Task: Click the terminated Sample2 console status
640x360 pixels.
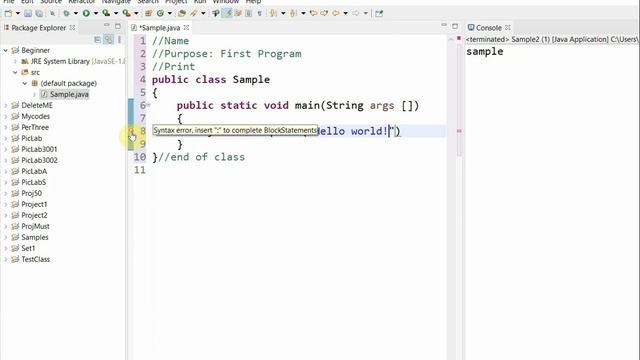Action: tap(551, 39)
